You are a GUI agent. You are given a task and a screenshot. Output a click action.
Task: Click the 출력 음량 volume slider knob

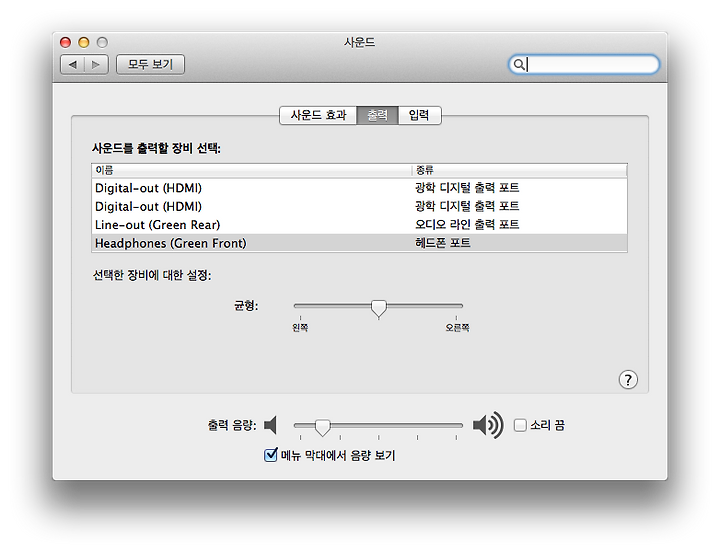coord(323,427)
